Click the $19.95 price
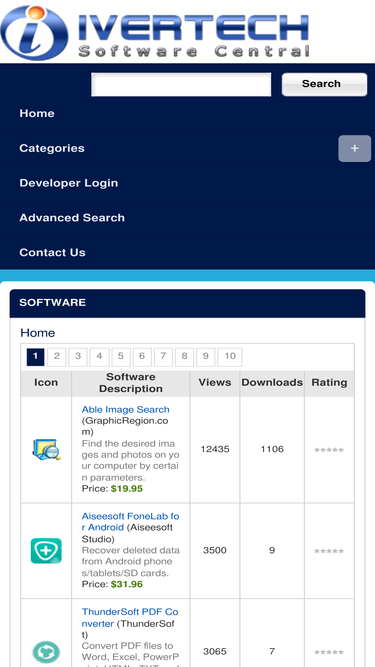The image size is (375, 667). point(127,489)
